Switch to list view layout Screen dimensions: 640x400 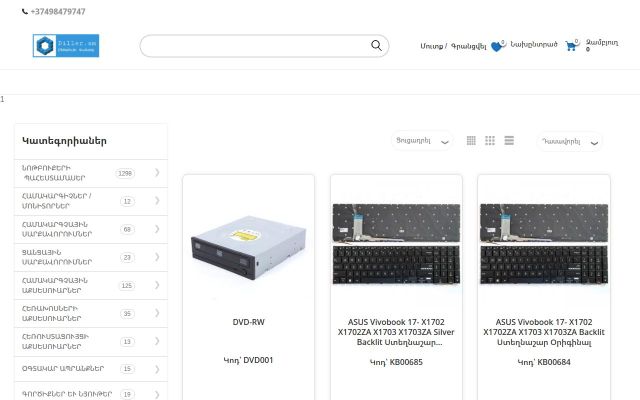click(509, 140)
